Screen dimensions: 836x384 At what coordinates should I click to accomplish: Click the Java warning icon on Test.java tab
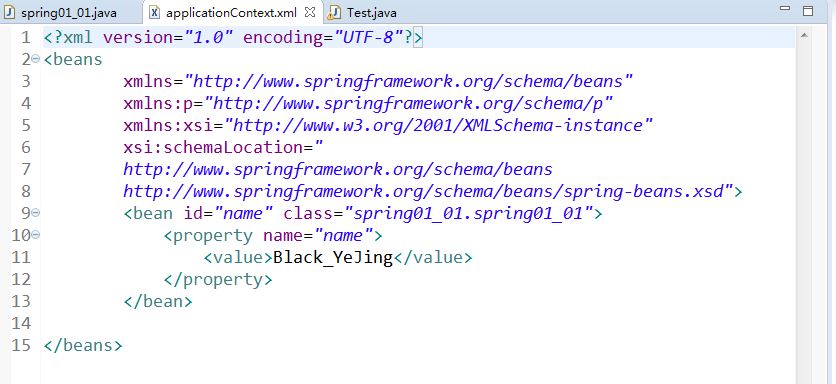(x=334, y=12)
